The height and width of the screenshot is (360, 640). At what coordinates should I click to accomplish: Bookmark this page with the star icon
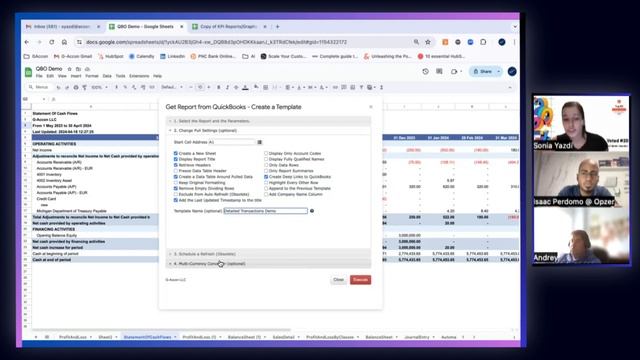[x=428, y=42]
